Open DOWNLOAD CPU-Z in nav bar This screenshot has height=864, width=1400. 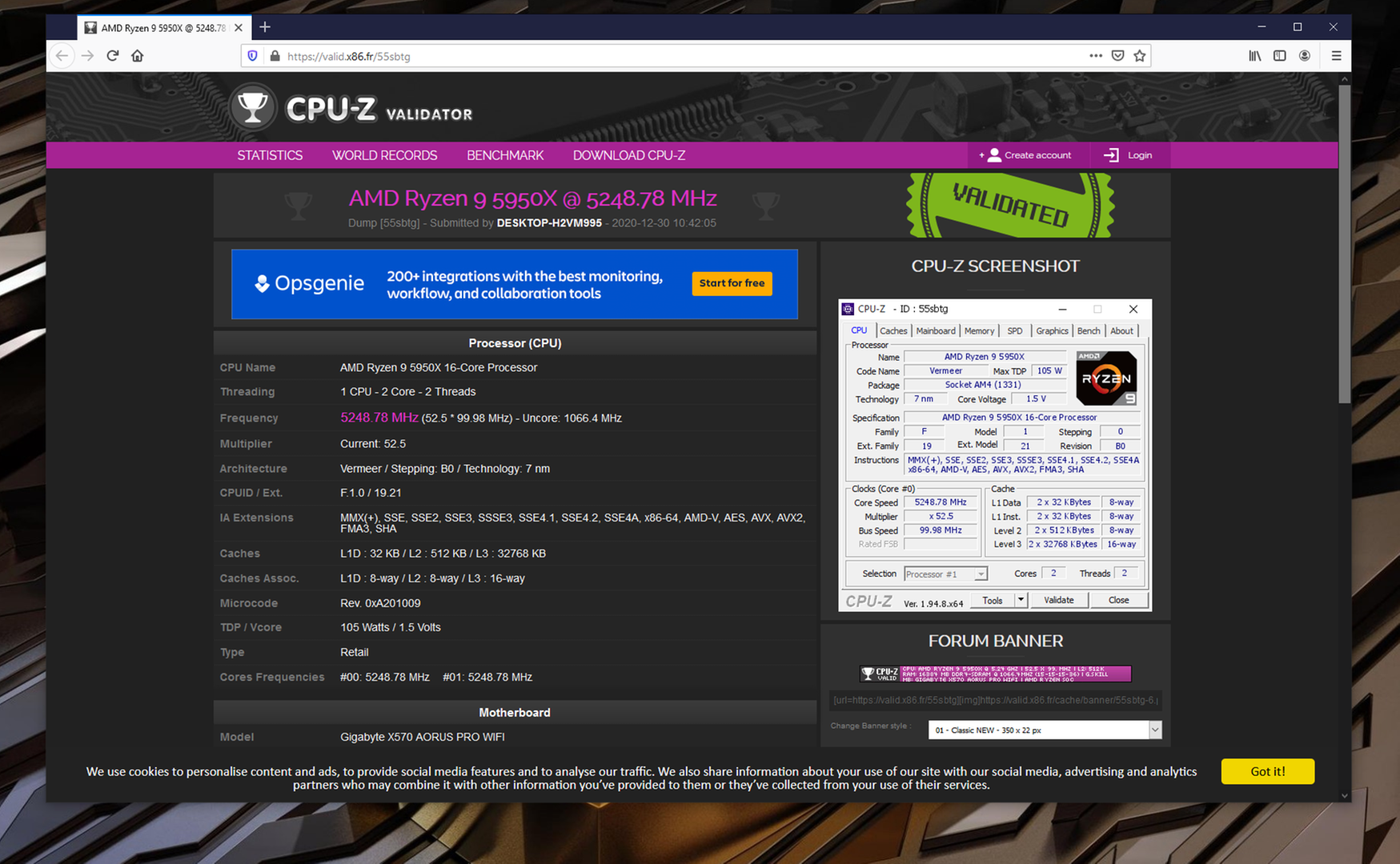[x=629, y=155]
